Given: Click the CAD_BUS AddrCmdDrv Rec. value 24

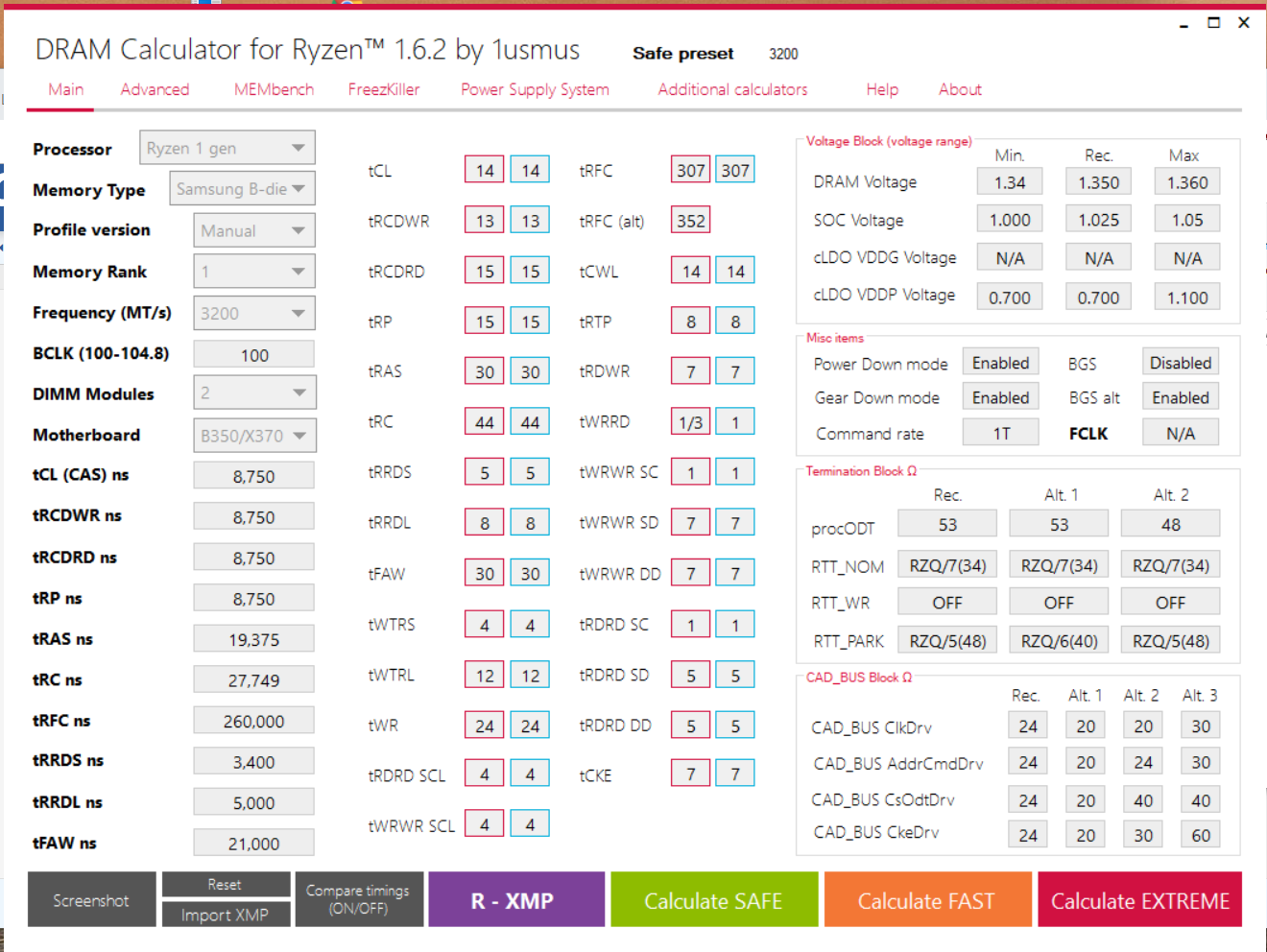Looking at the screenshot, I should click(1028, 762).
